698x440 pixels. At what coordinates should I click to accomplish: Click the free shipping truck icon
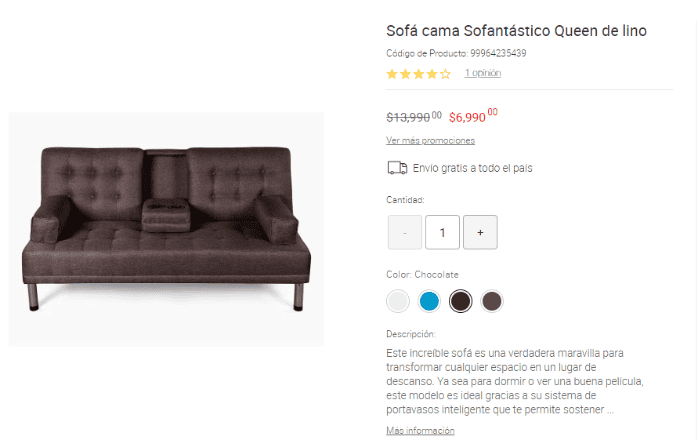pyautogui.click(x=397, y=168)
